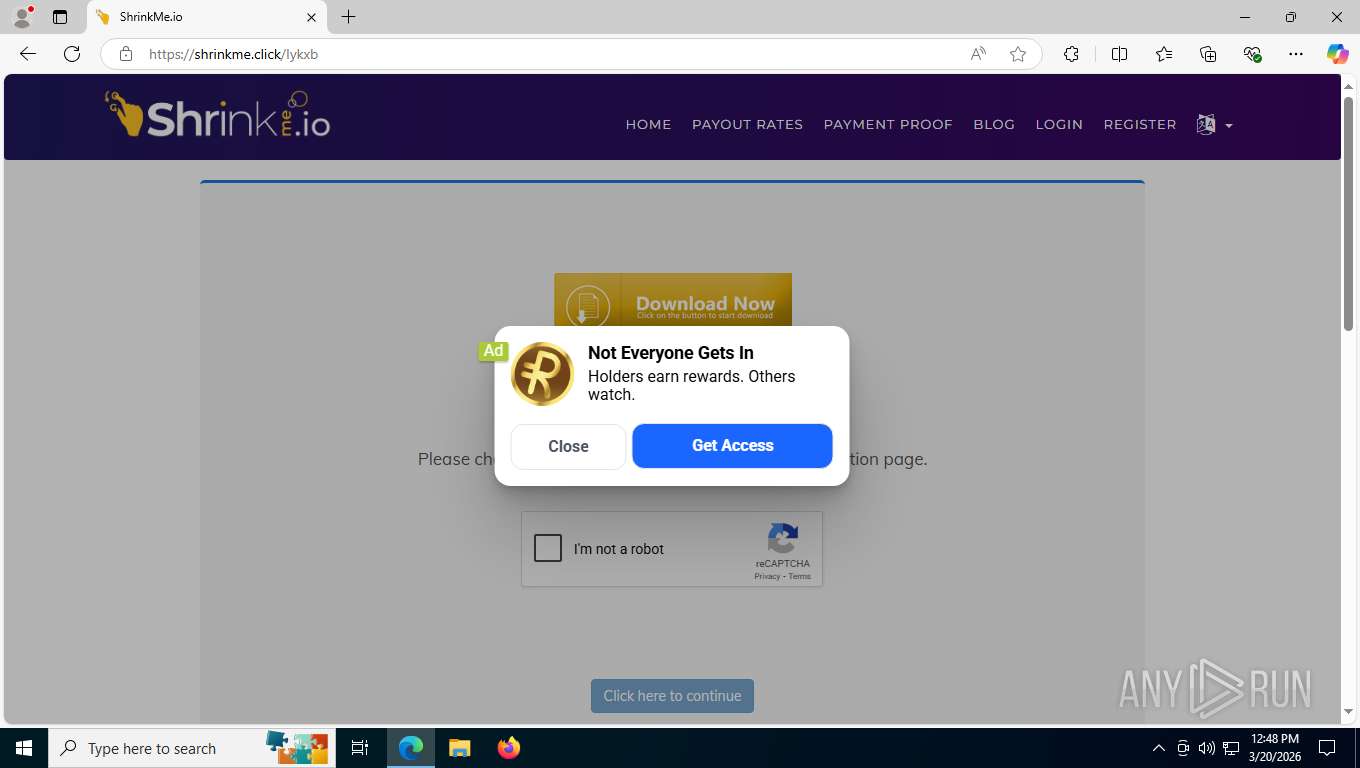This screenshot has width=1360, height=768.
Task: Click the page vertical scrollbar thumb
Action: click(1348, 213)
